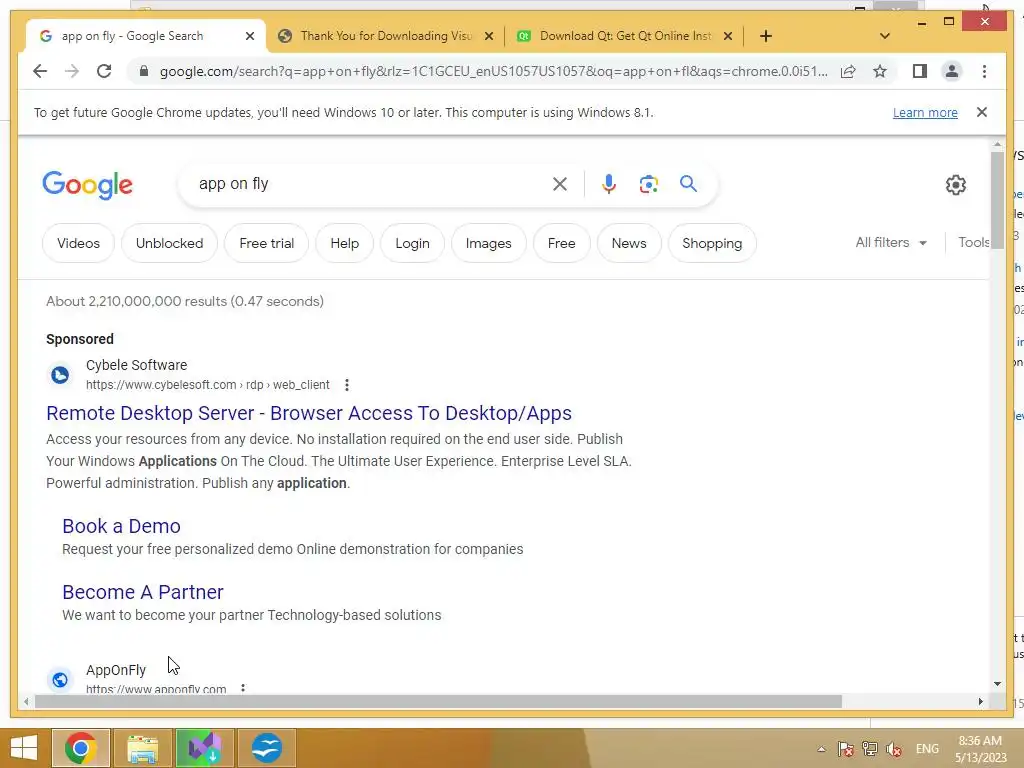The width and height of the screenshot is (1024, 768).
Task: Open the AppOnFly search result
Action: click(x=116, y=670)
